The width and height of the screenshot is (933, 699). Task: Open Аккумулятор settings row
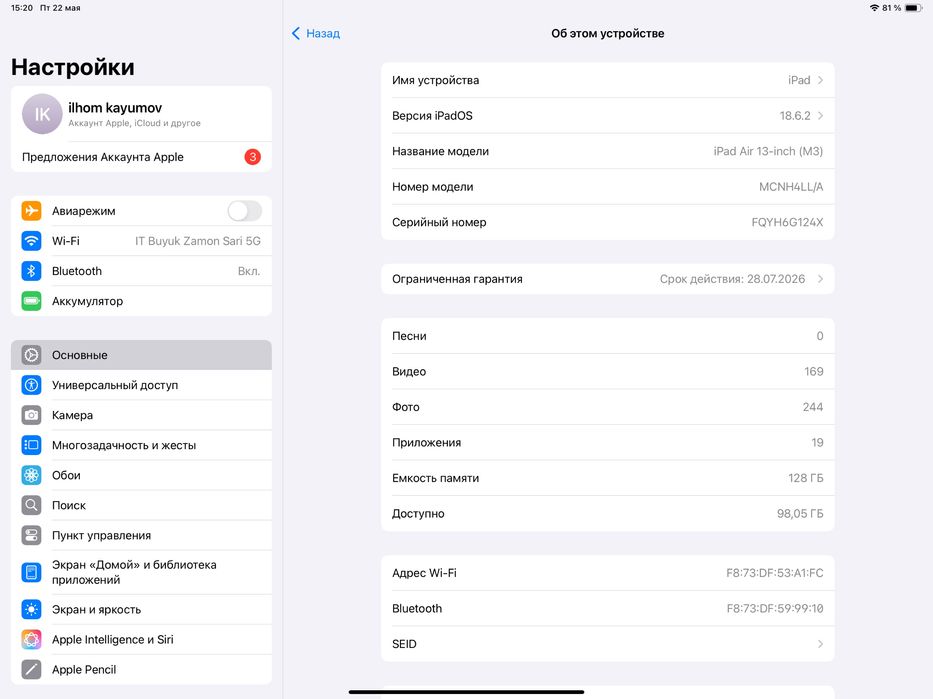pos(141,301)
